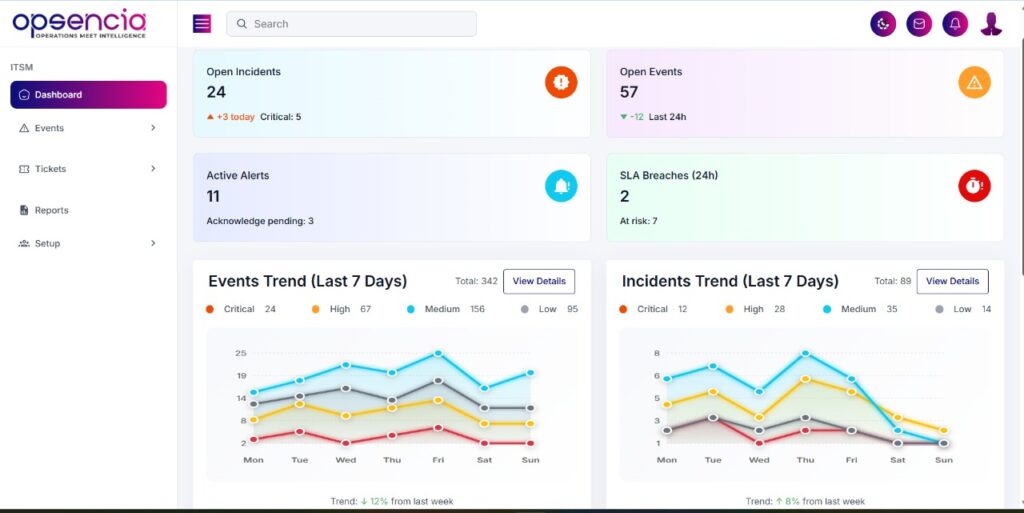Click the orange Open Incidents badge icon
The width and height of the screenshot is (1024, 513).
click(x=561, y=82)
